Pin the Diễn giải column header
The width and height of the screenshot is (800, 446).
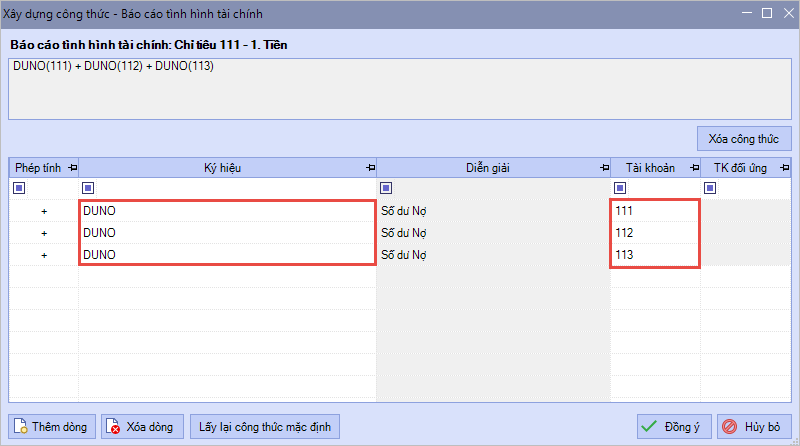pos(602,168)
